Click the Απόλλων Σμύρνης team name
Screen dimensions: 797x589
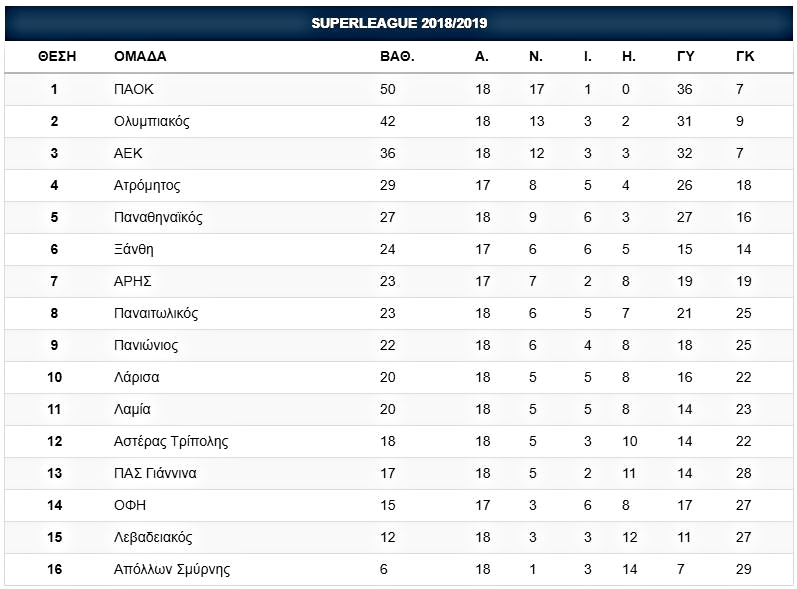tap(172, 570)
